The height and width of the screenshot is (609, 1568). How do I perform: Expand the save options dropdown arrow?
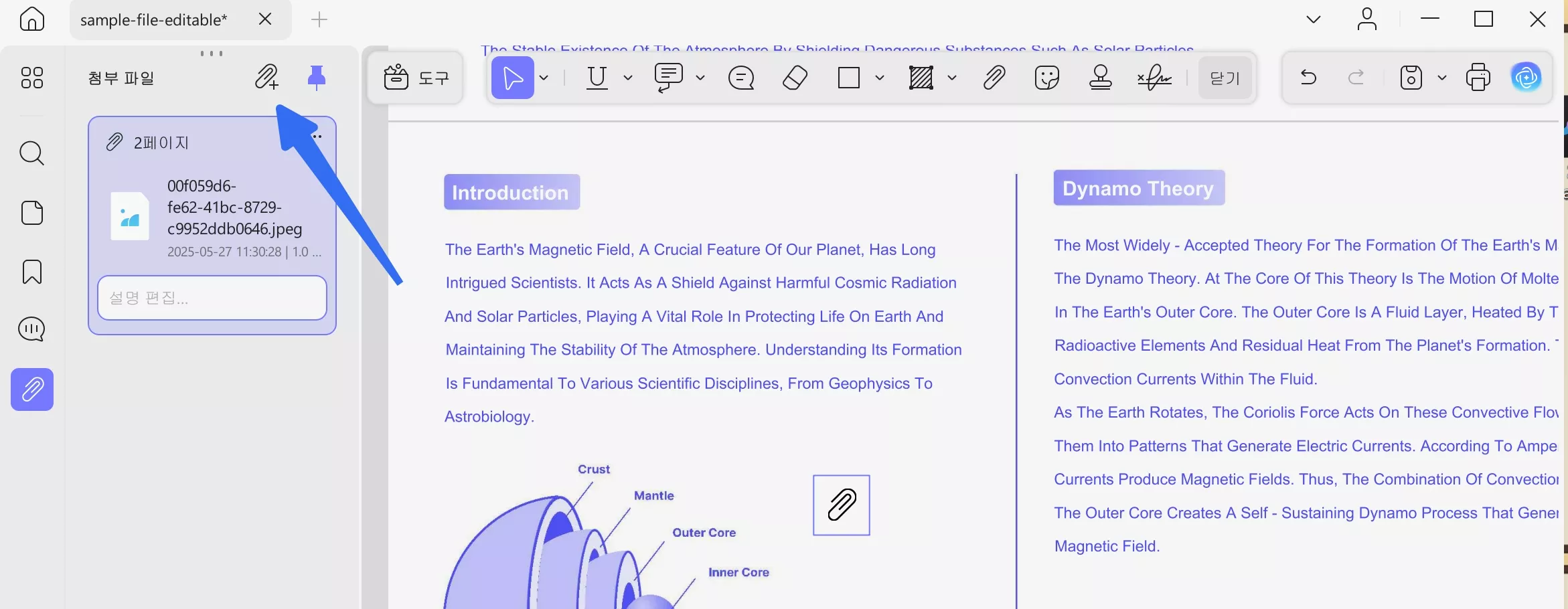[1441, 78]
